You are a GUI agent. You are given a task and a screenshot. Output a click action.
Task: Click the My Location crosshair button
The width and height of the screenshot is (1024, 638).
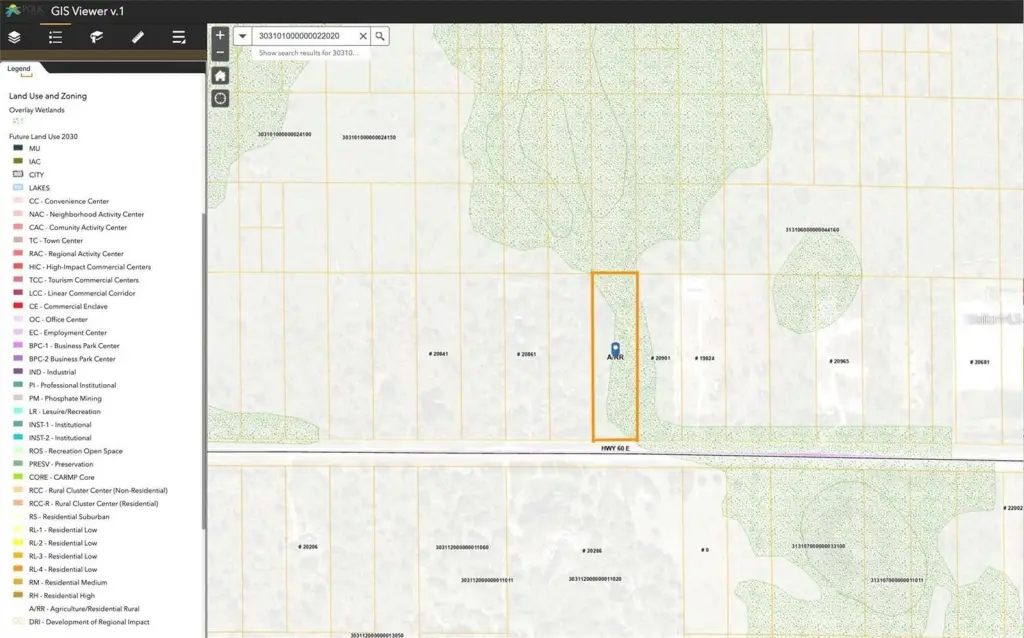[x=220, y=98]
